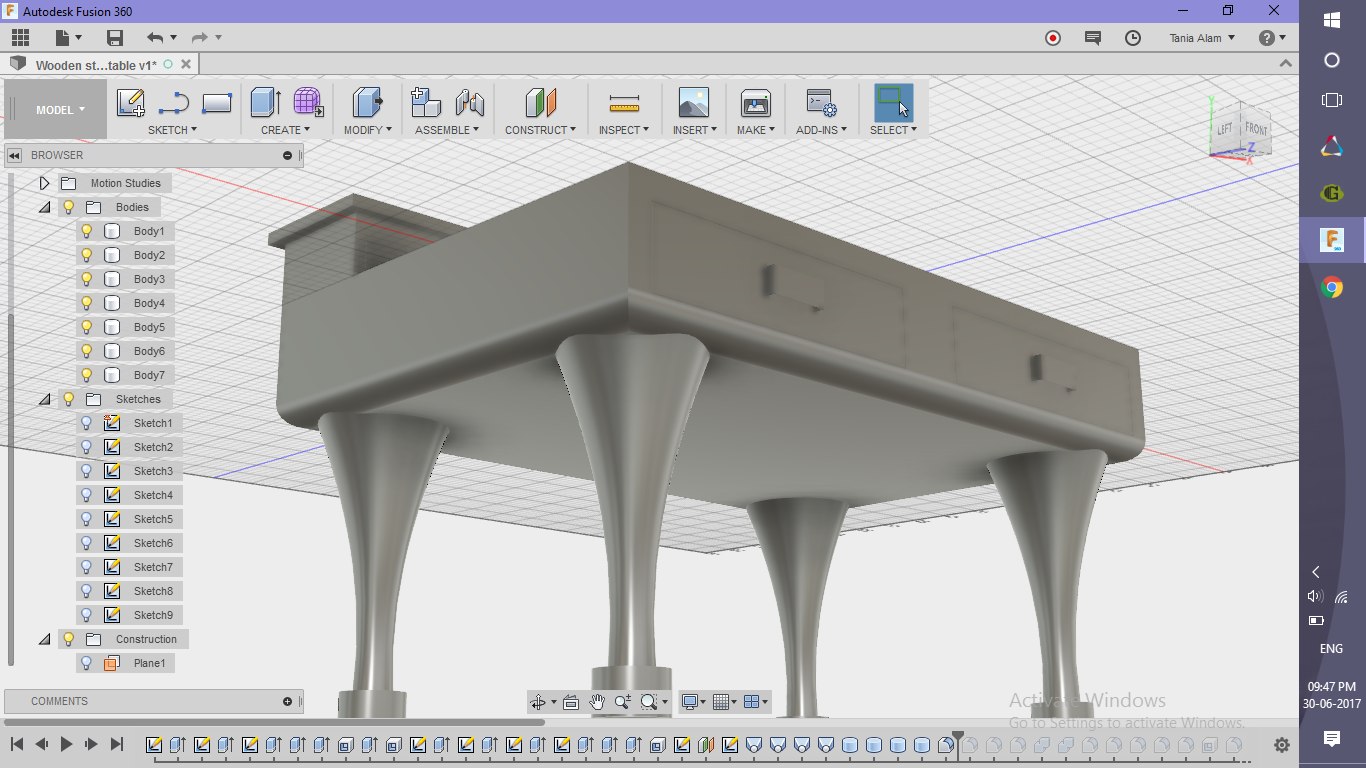Select the Extrude tool
The image size is (1366, 768).
click(x=265, y=102)
